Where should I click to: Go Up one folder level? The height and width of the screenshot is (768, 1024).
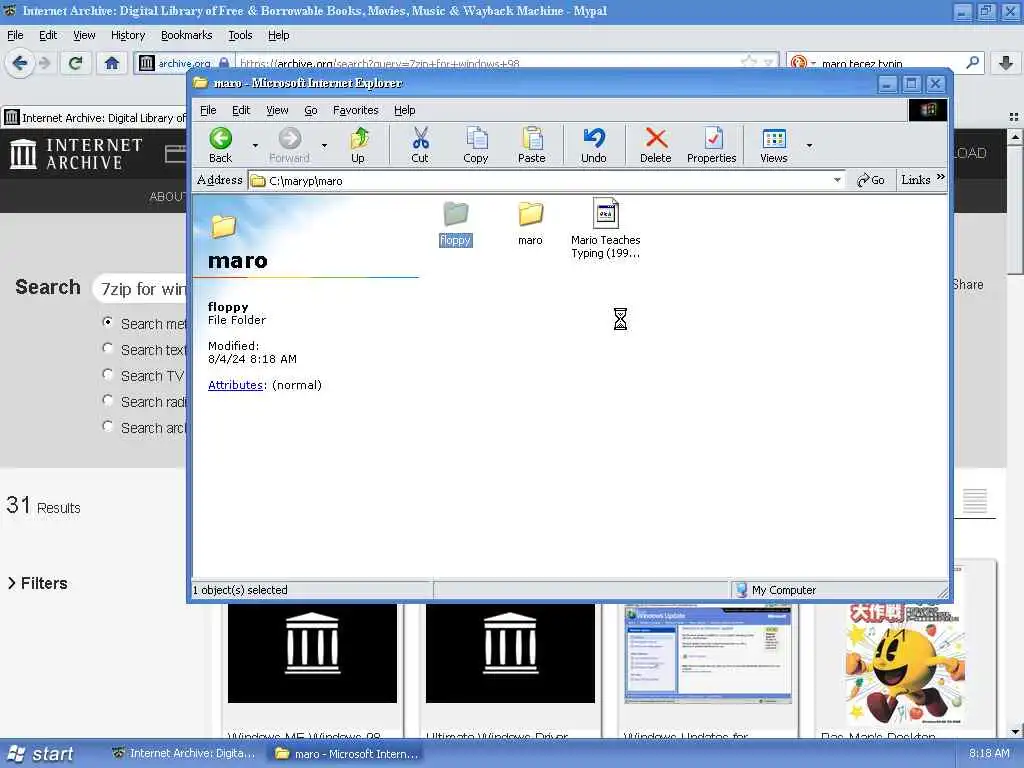[x=358, y=145]
